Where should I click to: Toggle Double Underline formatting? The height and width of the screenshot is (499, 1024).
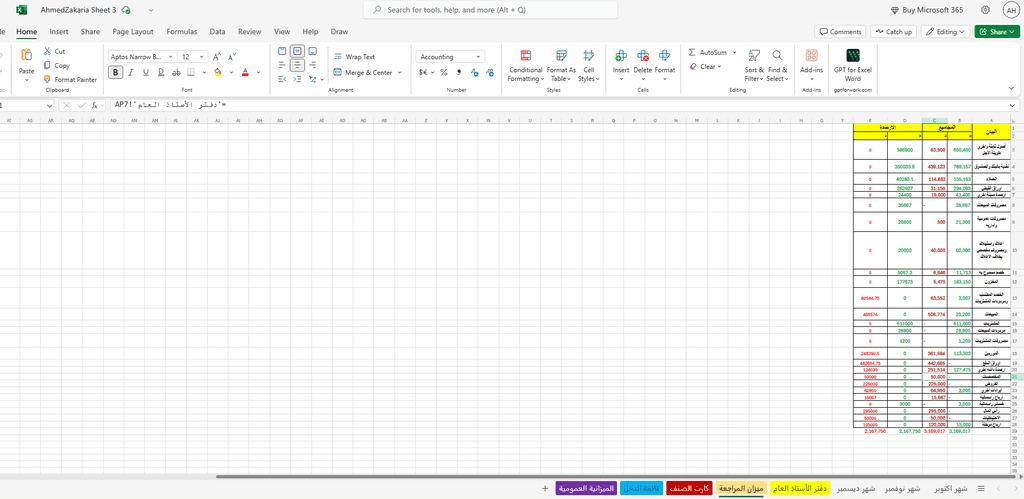coord(161,72)
